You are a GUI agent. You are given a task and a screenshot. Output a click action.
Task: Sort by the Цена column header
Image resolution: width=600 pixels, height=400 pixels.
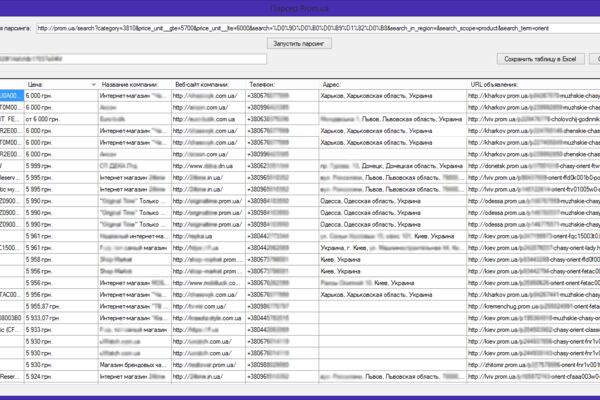coord(61,85)
